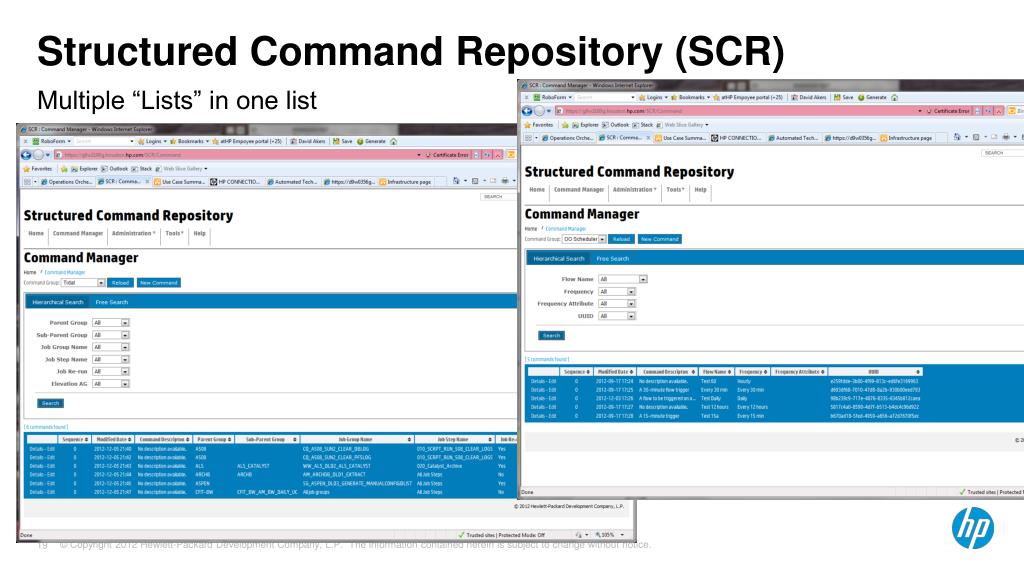This screenshot has height=576, width=1024.
Task: Click Details - Edit for ALS_CATALYST row
Action: click(42, 466)
